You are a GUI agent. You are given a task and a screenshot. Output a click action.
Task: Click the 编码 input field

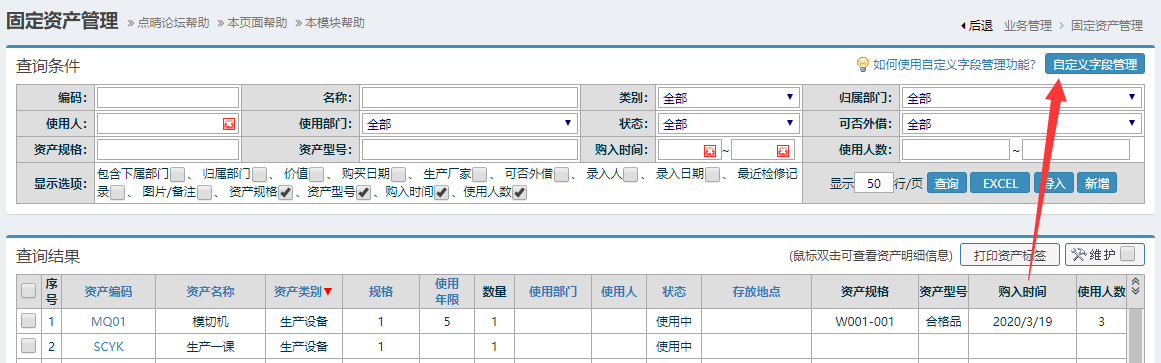point(167,98)
